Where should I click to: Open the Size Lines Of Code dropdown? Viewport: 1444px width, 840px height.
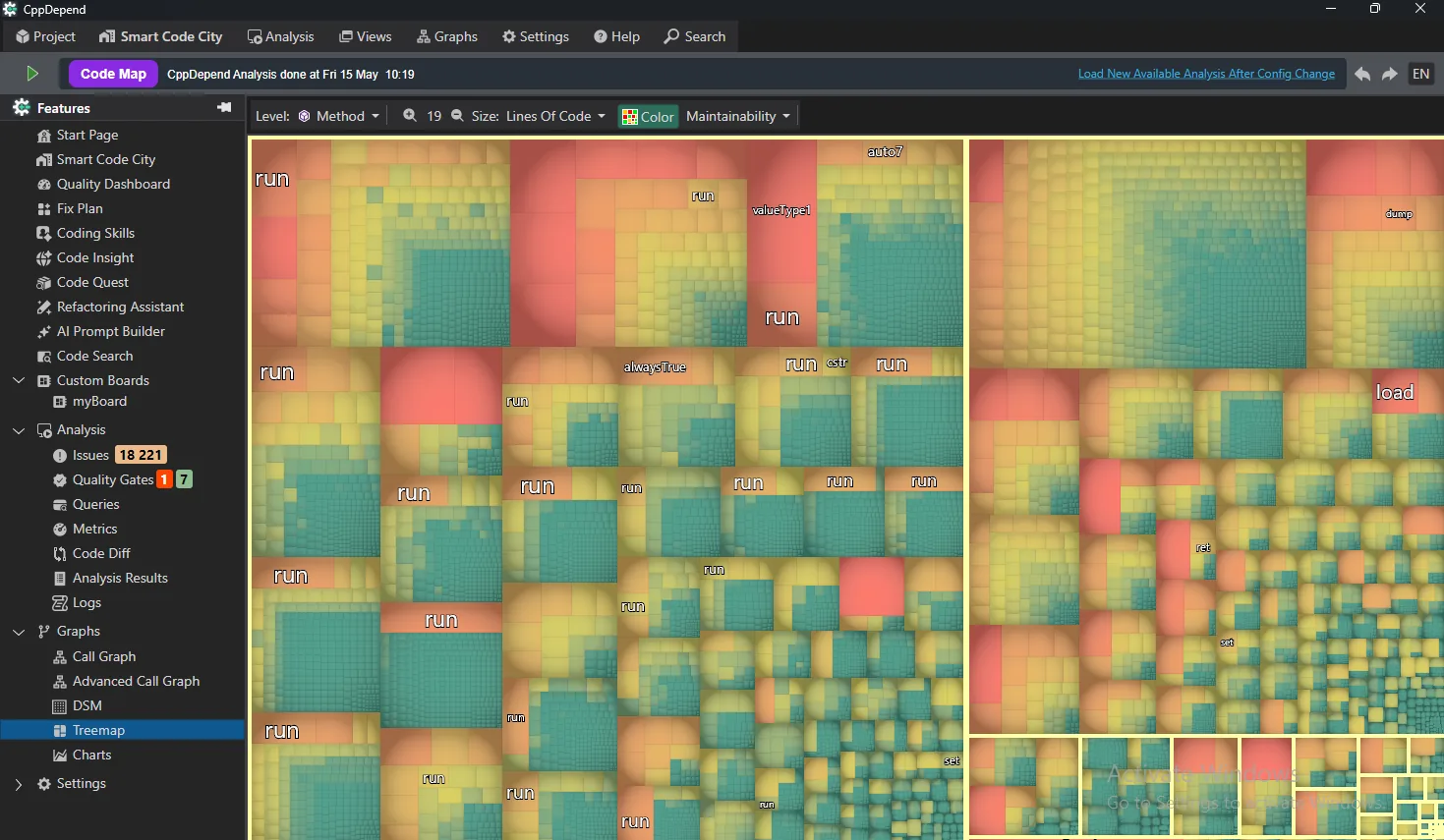(555, 116)
